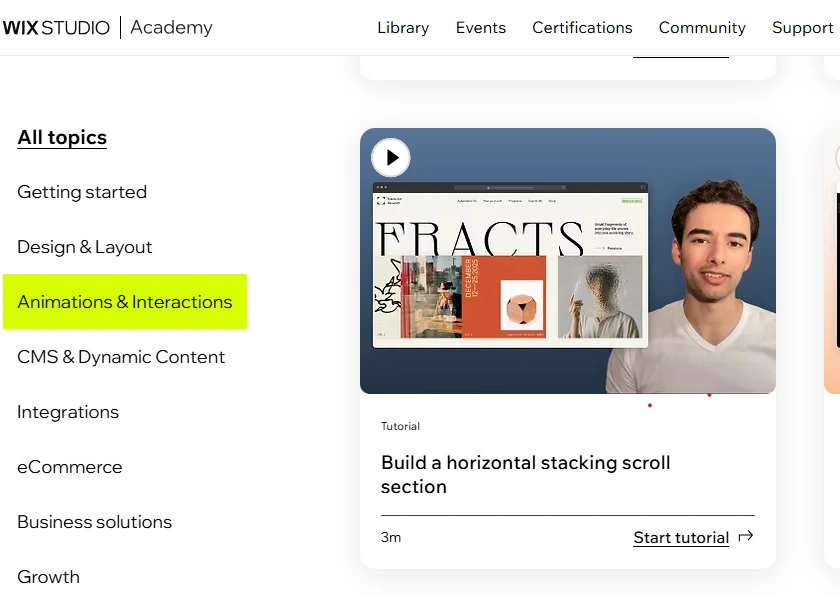Select the All topics filter
840x597 pixels.
point(62,137)
